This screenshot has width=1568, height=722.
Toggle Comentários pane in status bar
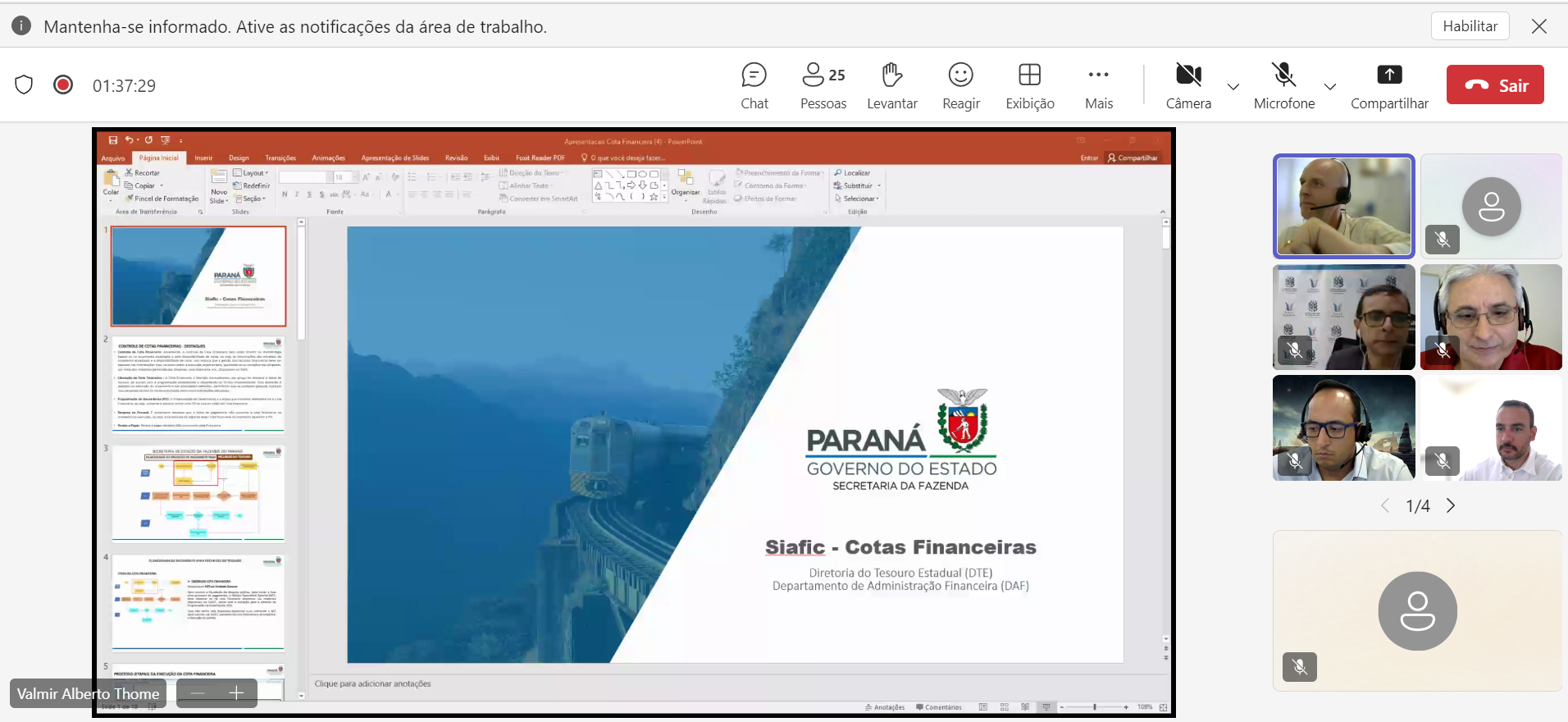[939, 707]
